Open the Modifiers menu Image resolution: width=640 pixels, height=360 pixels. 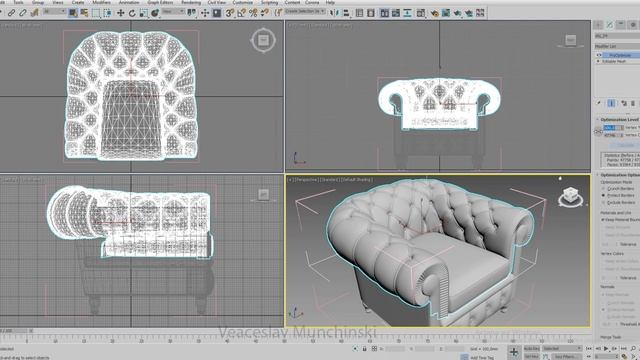click(101, 2)
